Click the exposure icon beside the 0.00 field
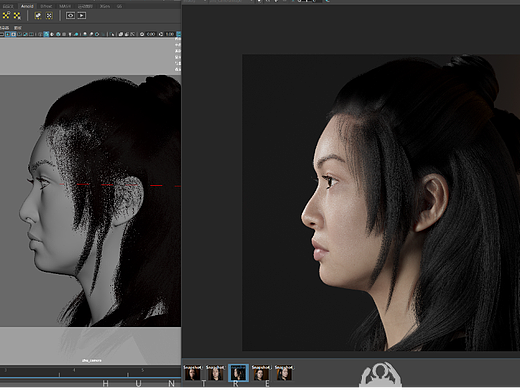 pos(142,34)
